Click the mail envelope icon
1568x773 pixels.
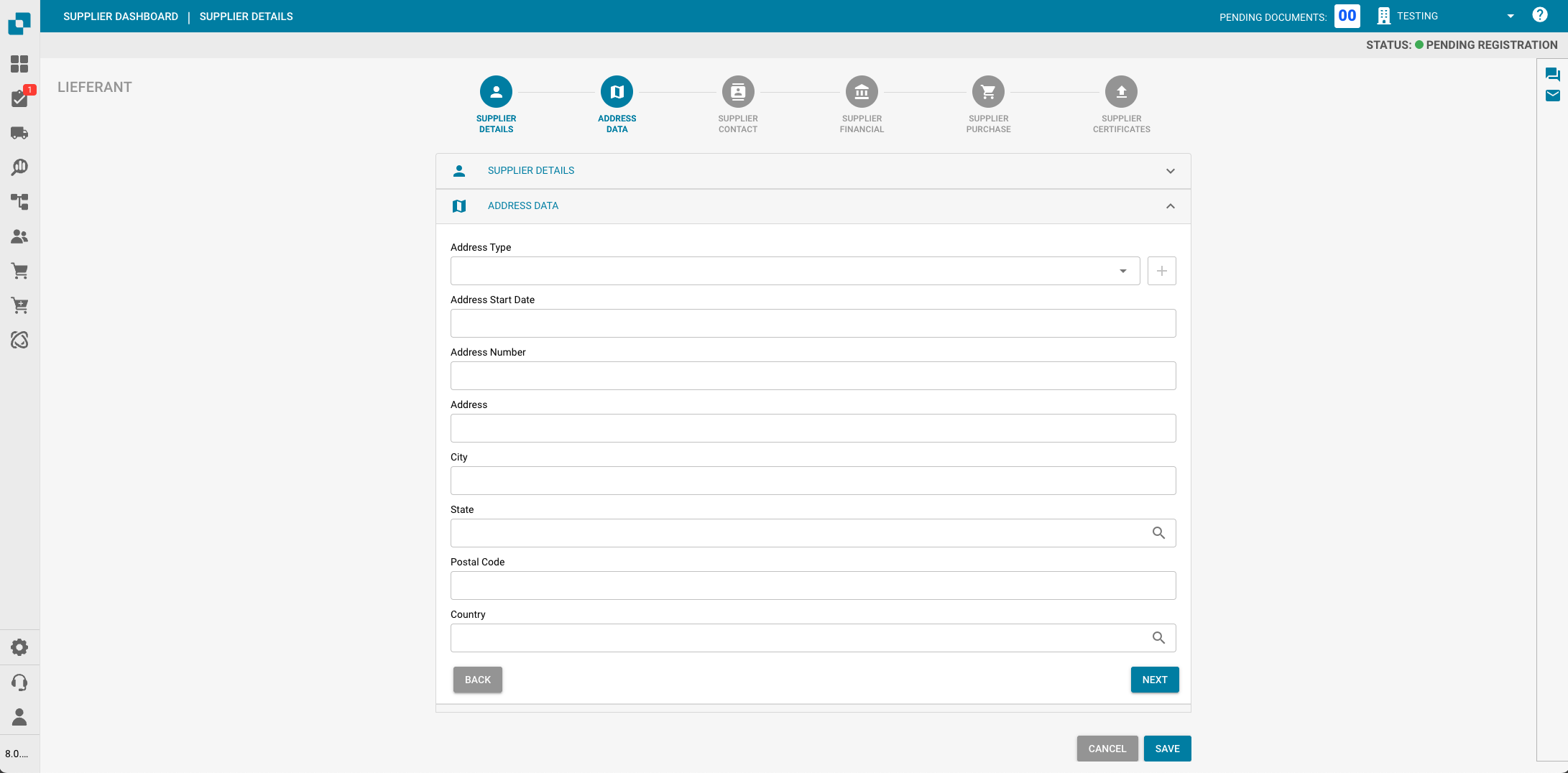pyautogui.click(x=1552, y=96)
